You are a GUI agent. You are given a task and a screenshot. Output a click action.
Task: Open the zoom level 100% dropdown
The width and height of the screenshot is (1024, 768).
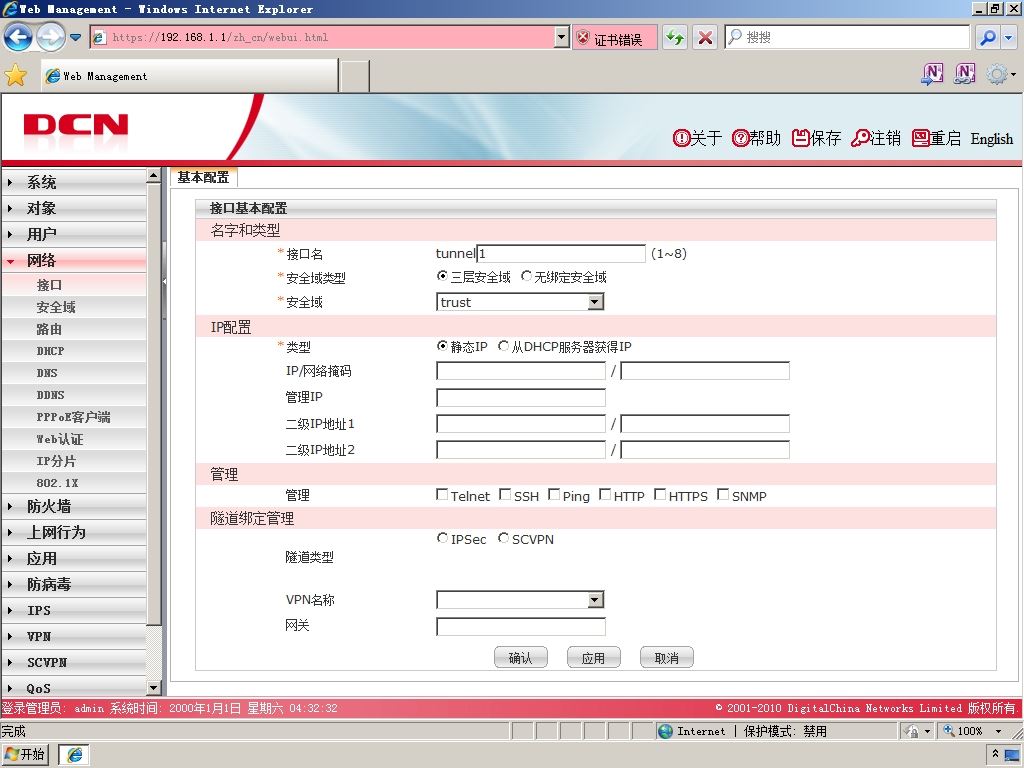(998, 731)
